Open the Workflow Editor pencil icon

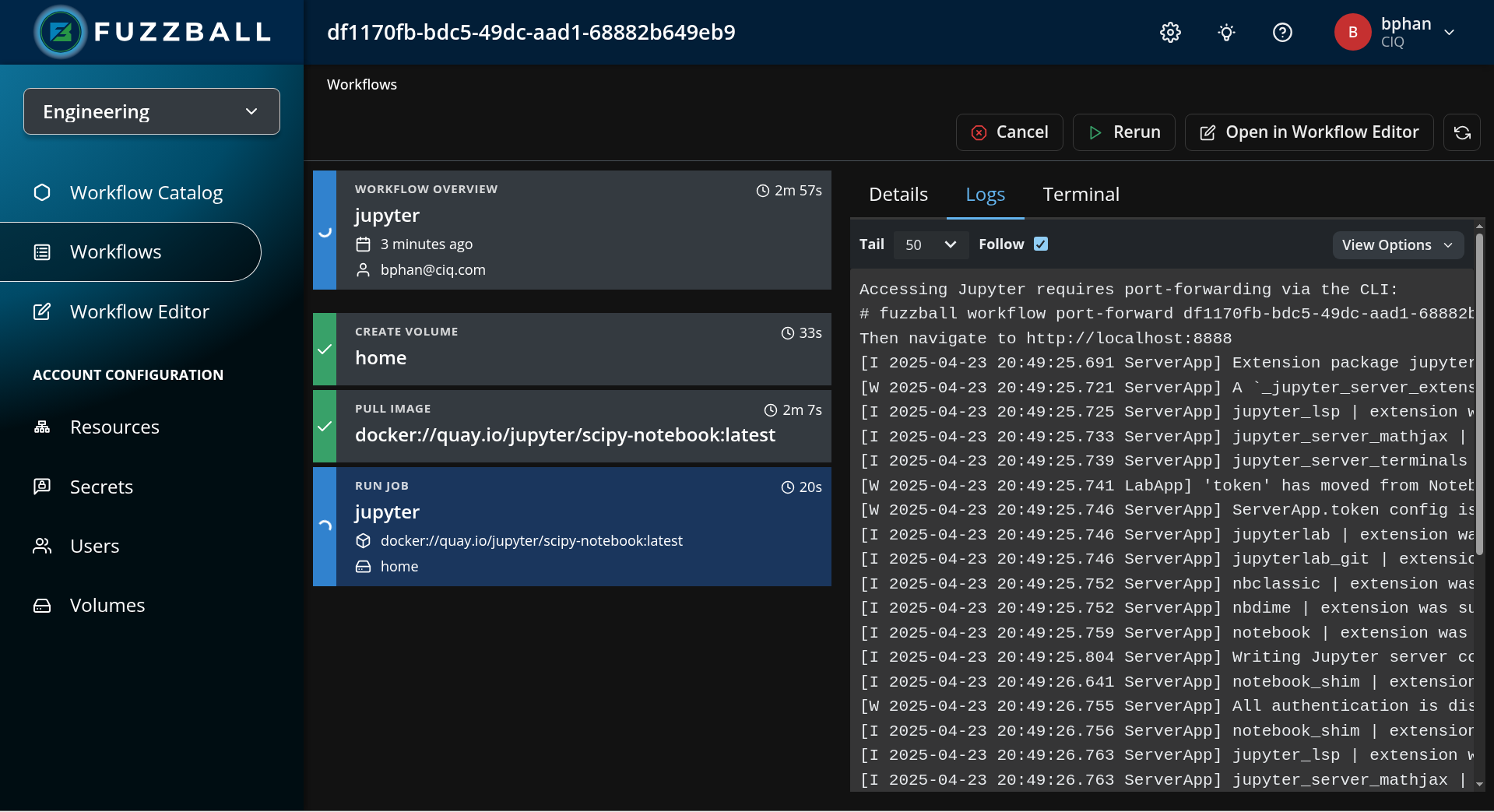[x=42, y=311]
